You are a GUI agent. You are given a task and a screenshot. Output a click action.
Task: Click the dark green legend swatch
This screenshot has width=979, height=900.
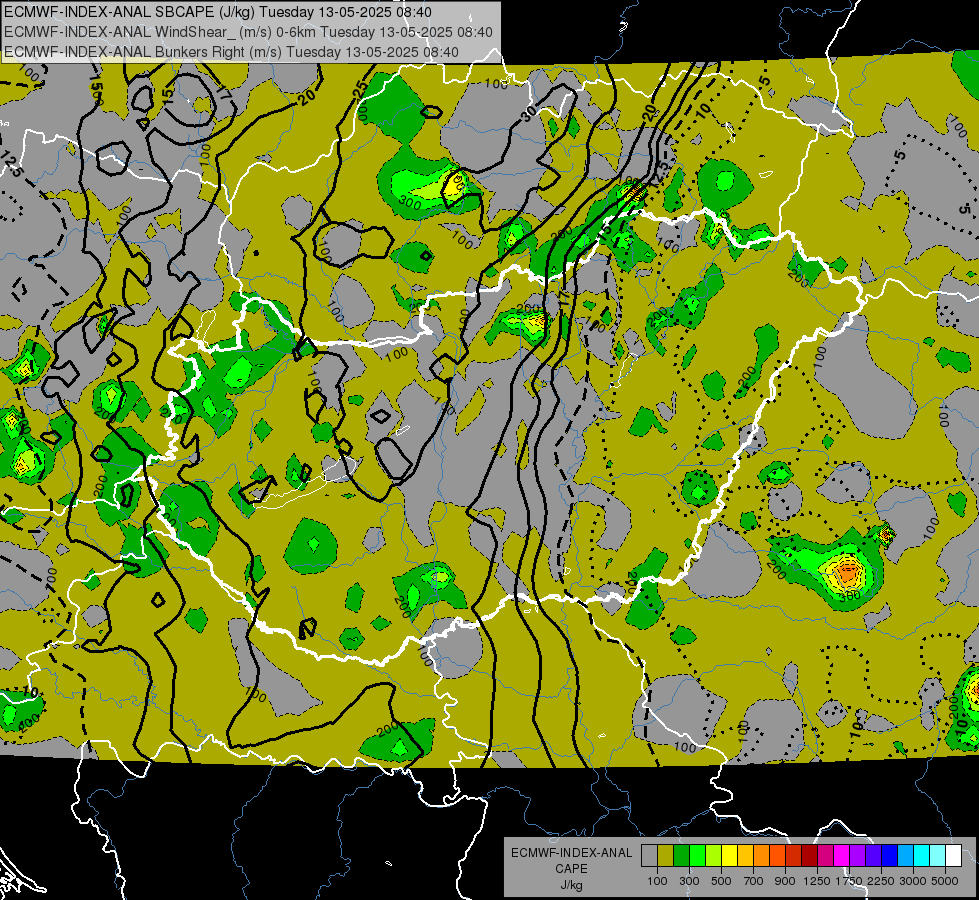(x=681, y=855)
